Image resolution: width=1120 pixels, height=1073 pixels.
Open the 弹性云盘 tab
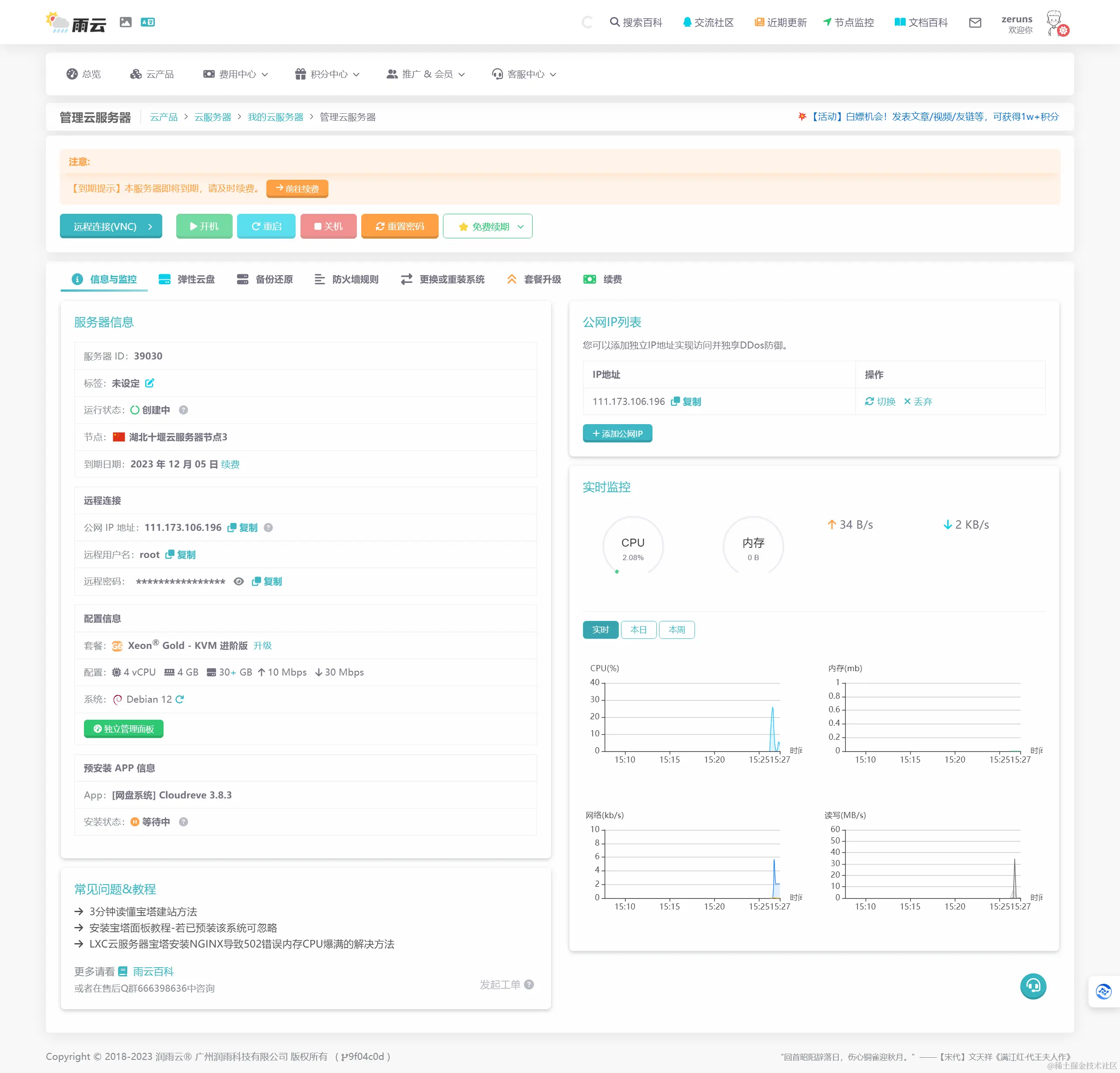point(187,279)
